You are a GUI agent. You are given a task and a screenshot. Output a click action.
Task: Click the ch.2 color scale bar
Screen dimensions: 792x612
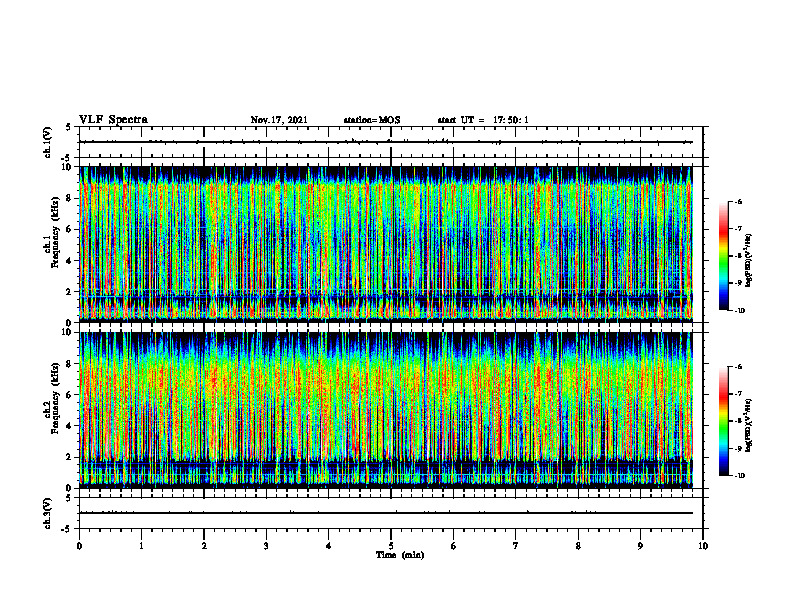pyautogui.click(x=723, y=421)
